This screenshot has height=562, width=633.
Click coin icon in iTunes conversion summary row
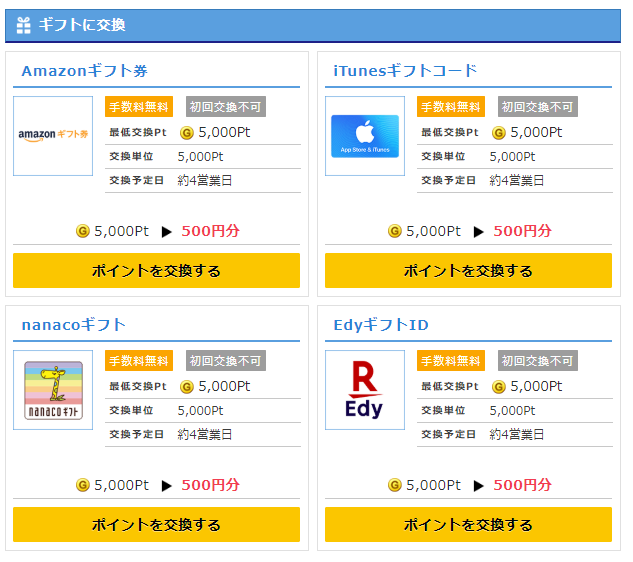pyautogui.click(x=395, y=231)
